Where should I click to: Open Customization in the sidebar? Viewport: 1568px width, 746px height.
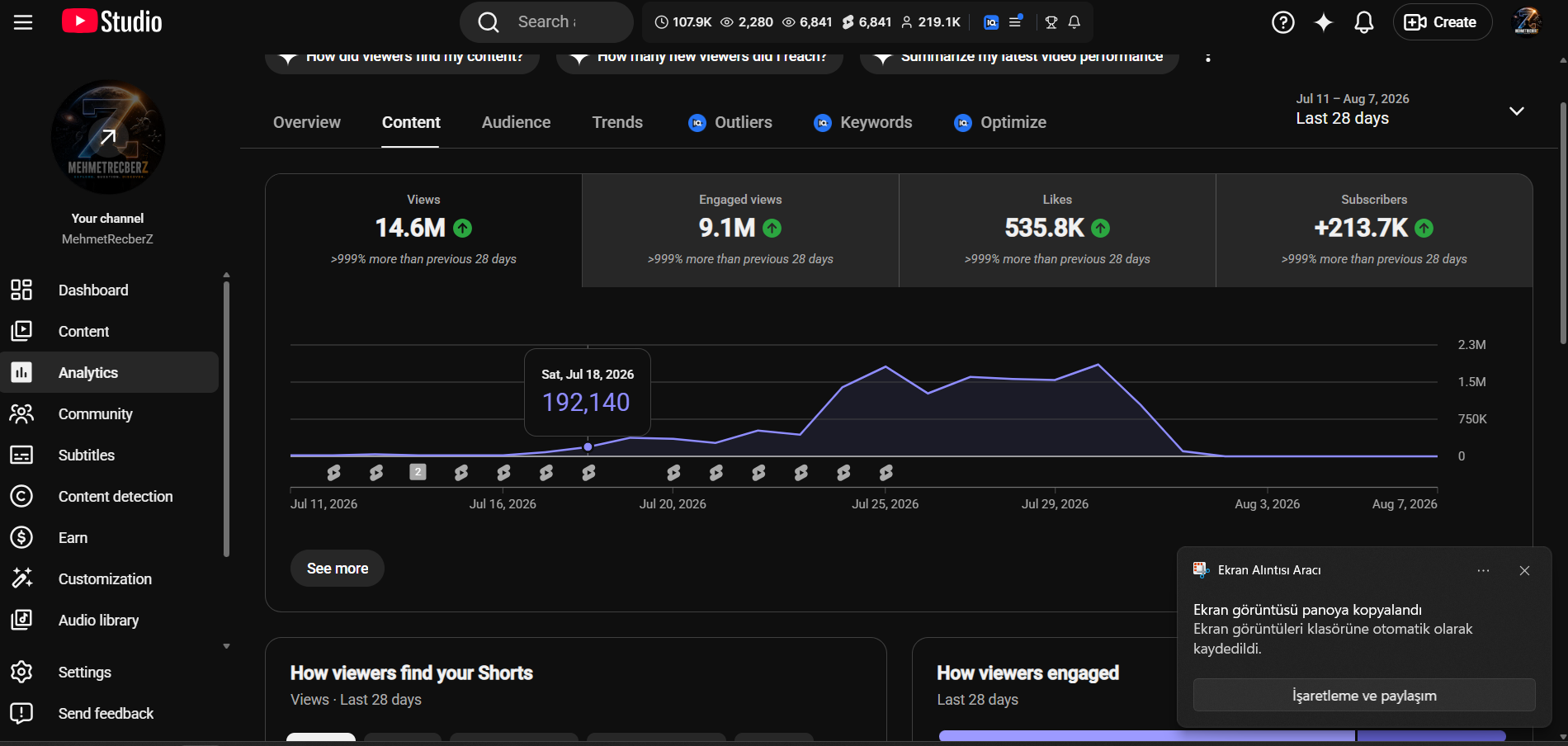[110, 578]
